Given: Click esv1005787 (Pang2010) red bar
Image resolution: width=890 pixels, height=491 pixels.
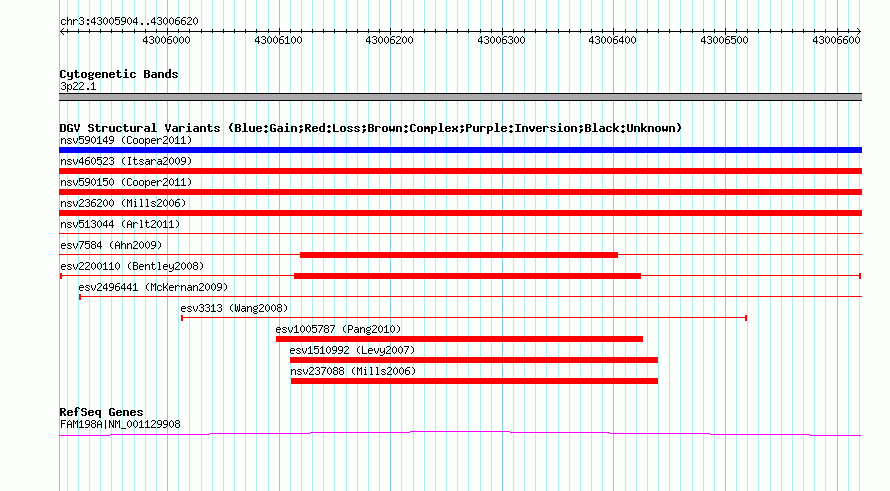Looking at the screenshot, I should 459,339.
